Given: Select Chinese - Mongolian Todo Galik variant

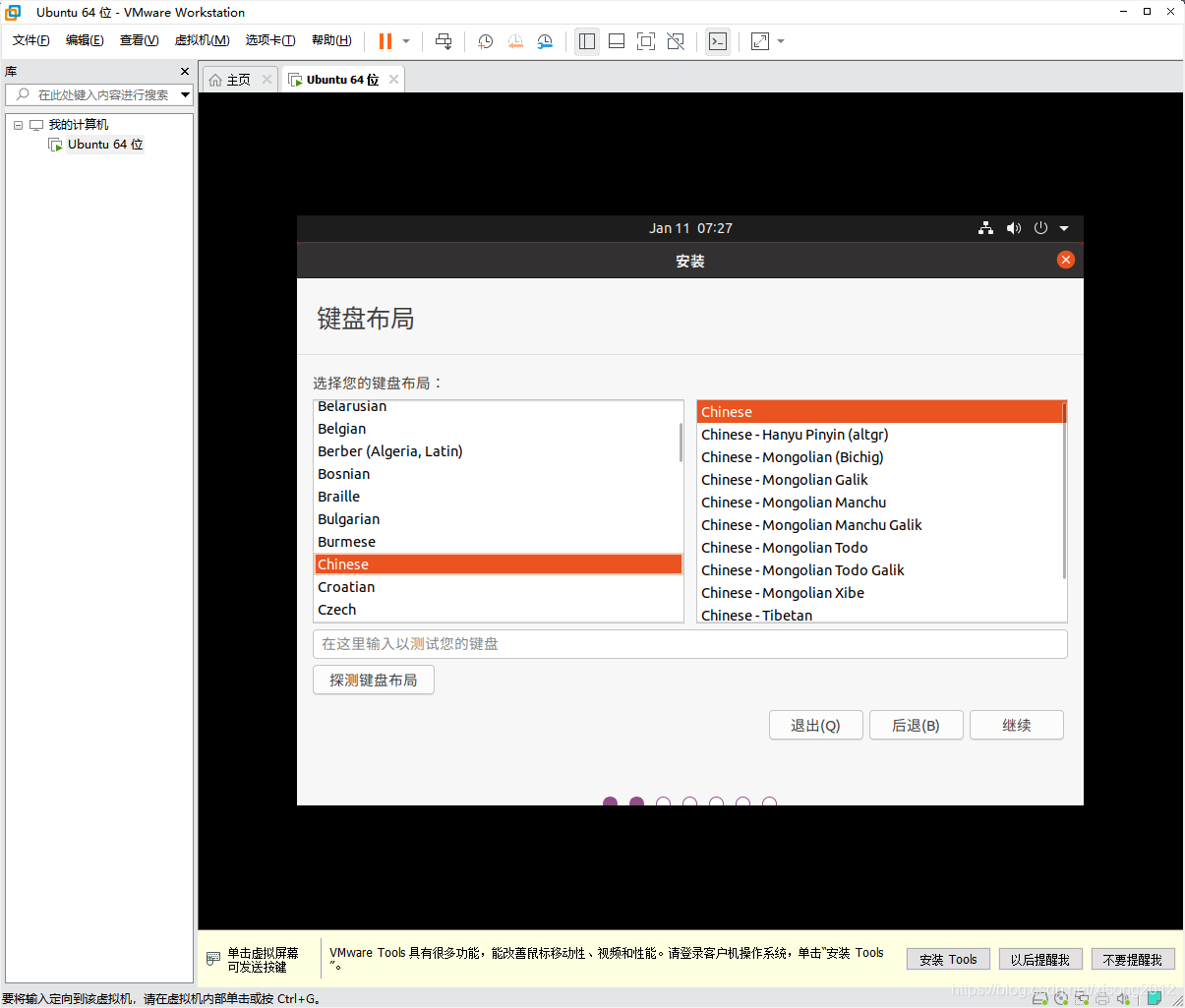Looking at the screenshot, I should [x=880, y=570].
